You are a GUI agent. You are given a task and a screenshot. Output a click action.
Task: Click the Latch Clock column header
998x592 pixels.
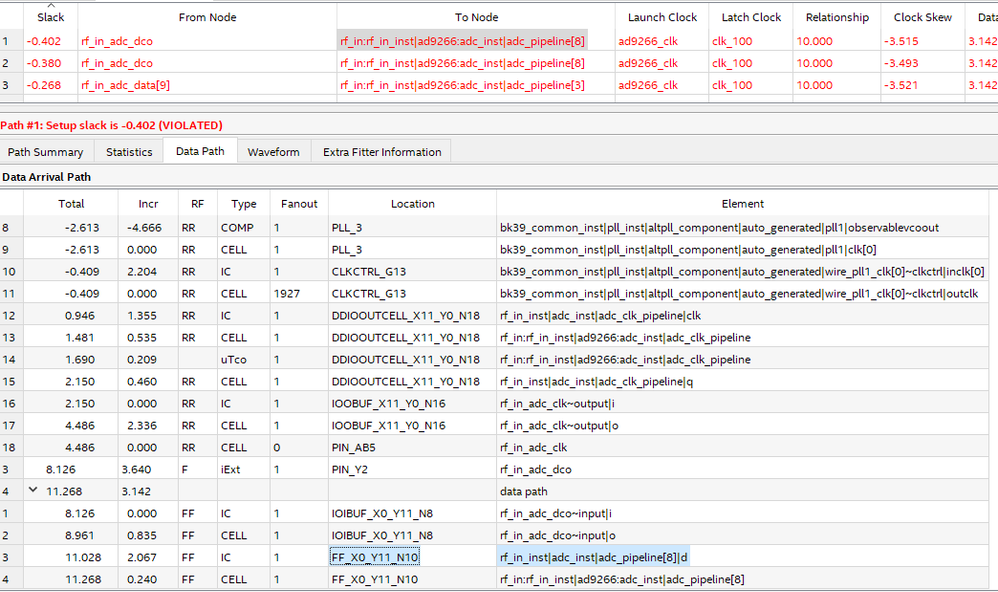[752, 17]
